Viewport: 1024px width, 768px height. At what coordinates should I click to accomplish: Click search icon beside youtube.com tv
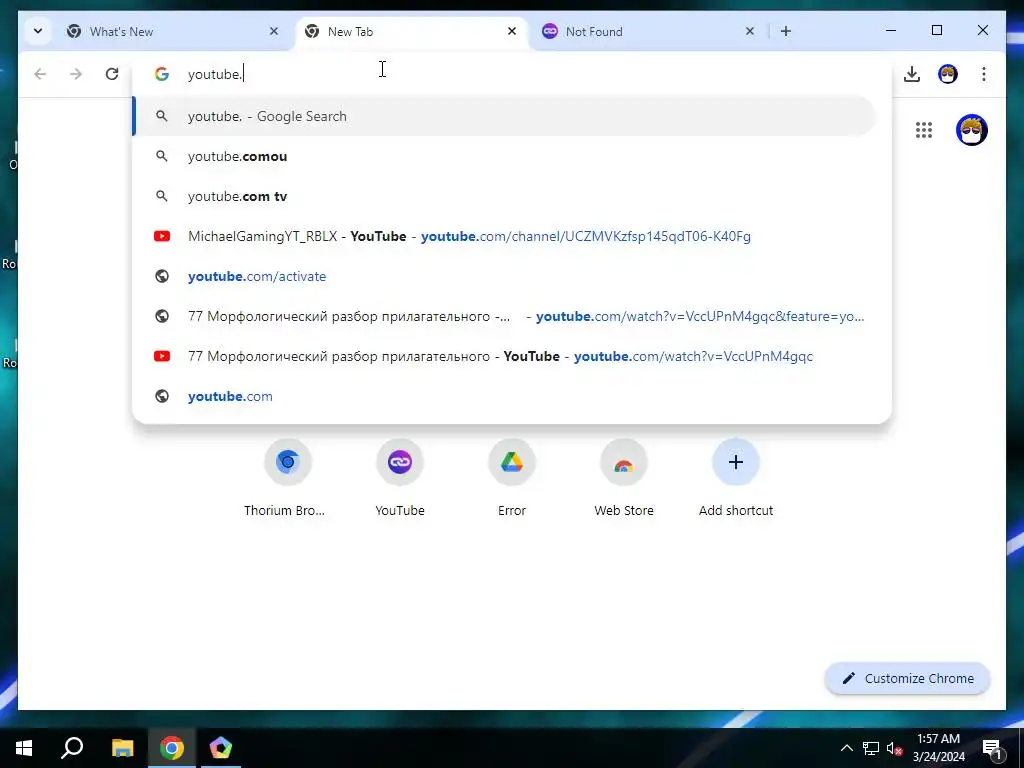(x=162, y=196)
